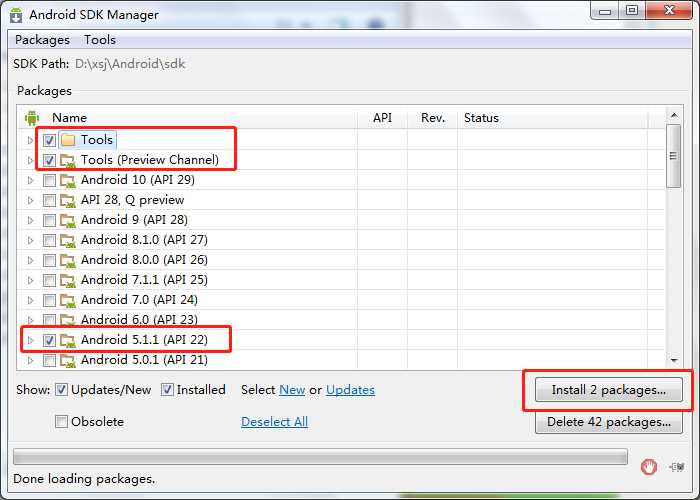
Task: Expand the Android 5.0.1 (API 21) node
Action: pyautogui.click(x=30, y=360)
